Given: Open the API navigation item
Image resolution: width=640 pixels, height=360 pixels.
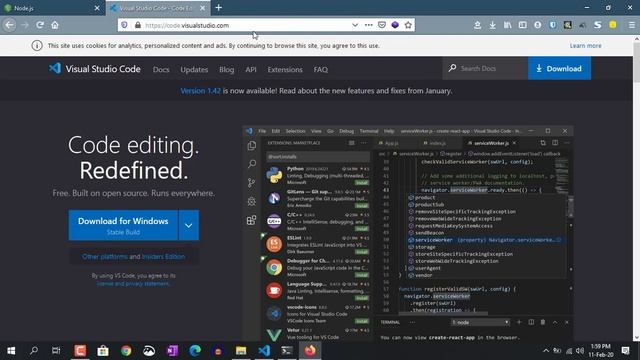Looking at the screenshot, I should click(251, 69).
